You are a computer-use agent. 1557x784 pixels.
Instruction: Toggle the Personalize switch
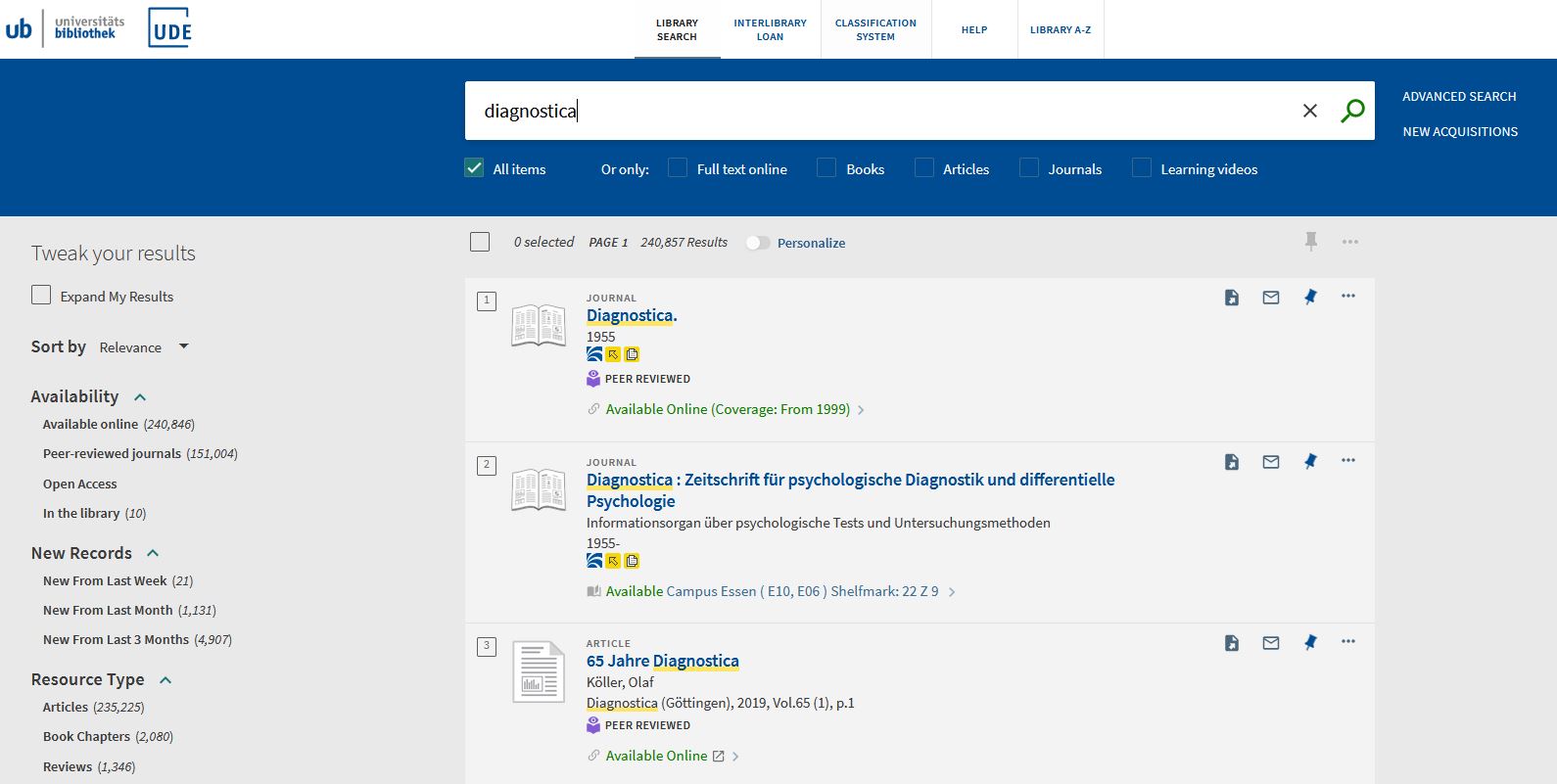757,243
